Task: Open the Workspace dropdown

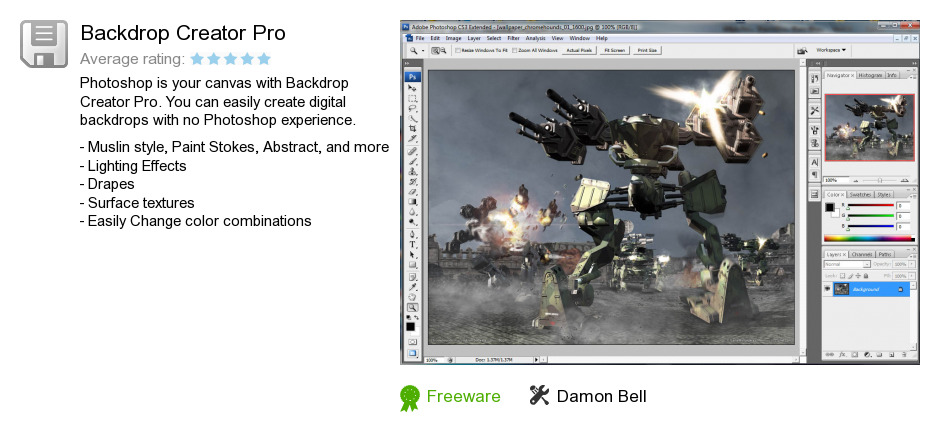Action: (x=831, y=50)
